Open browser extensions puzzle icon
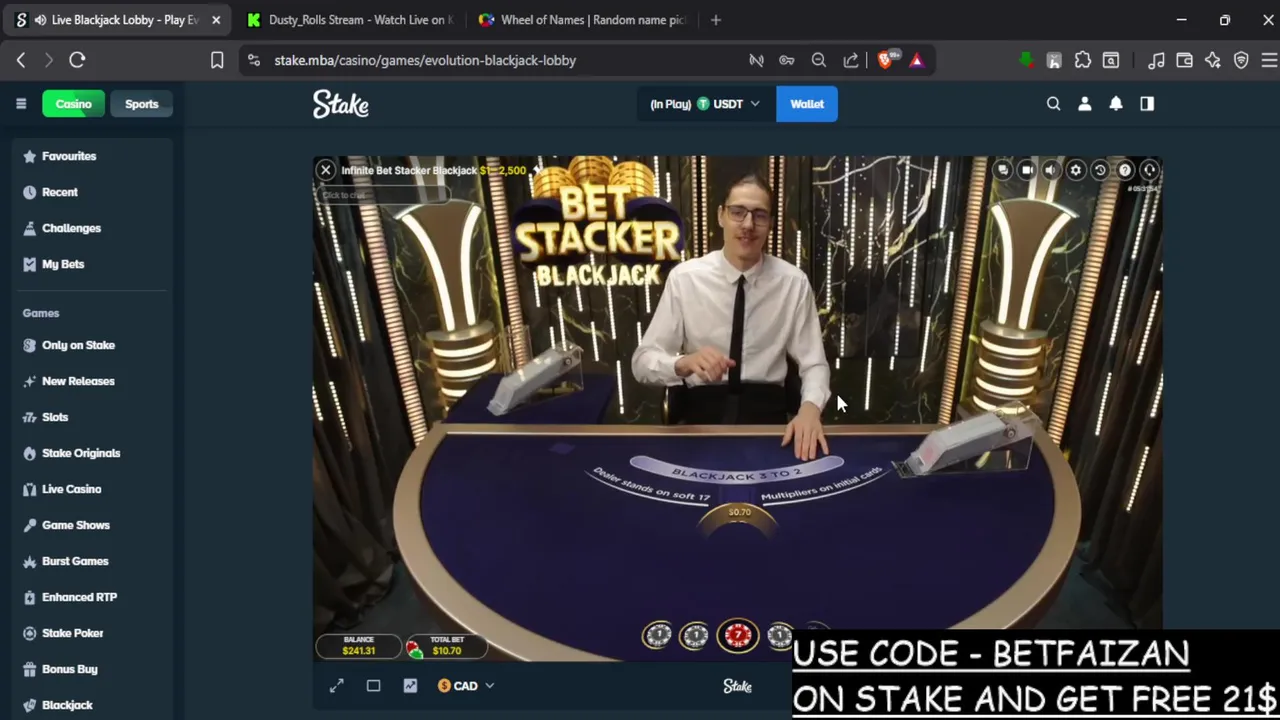The width and height of the screenshot is (1280, 720). click(1083, 60)
